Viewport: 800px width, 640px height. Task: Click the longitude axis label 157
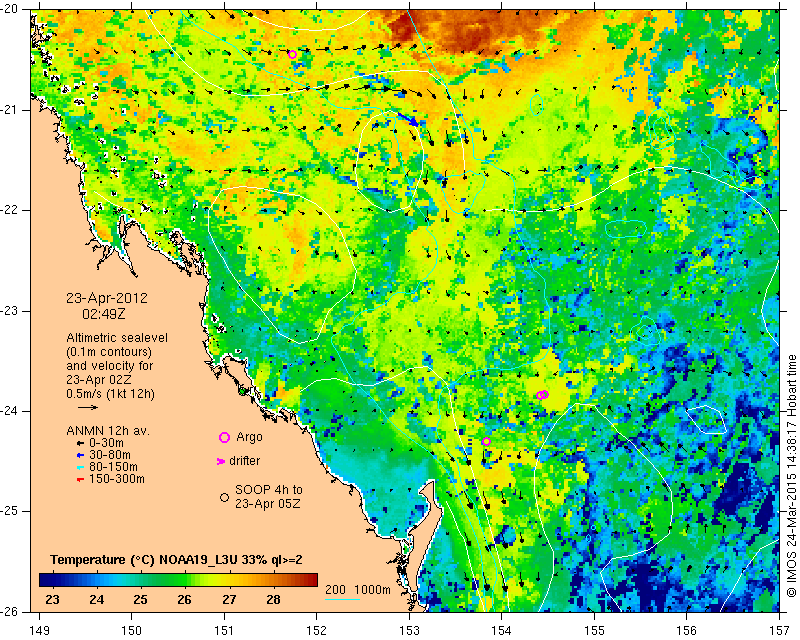[x=780, y=631]
